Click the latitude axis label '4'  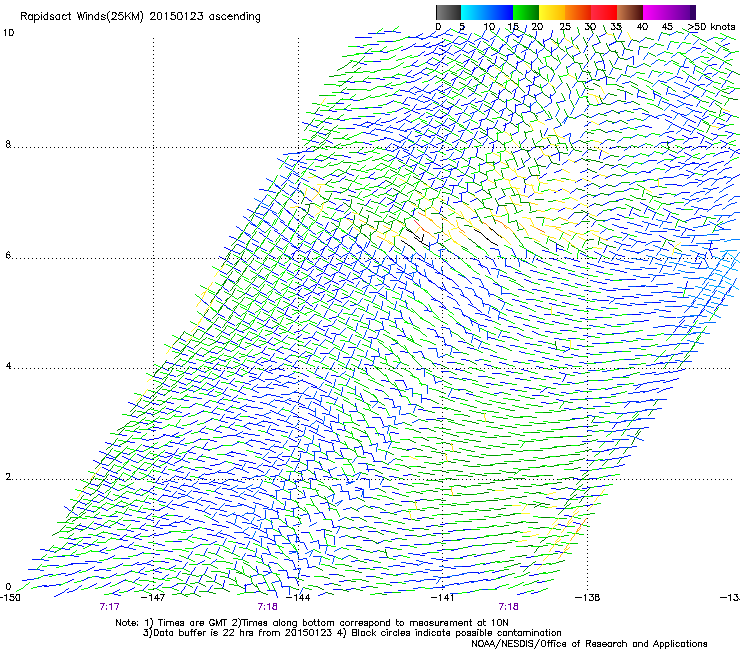tap(8, 366)
